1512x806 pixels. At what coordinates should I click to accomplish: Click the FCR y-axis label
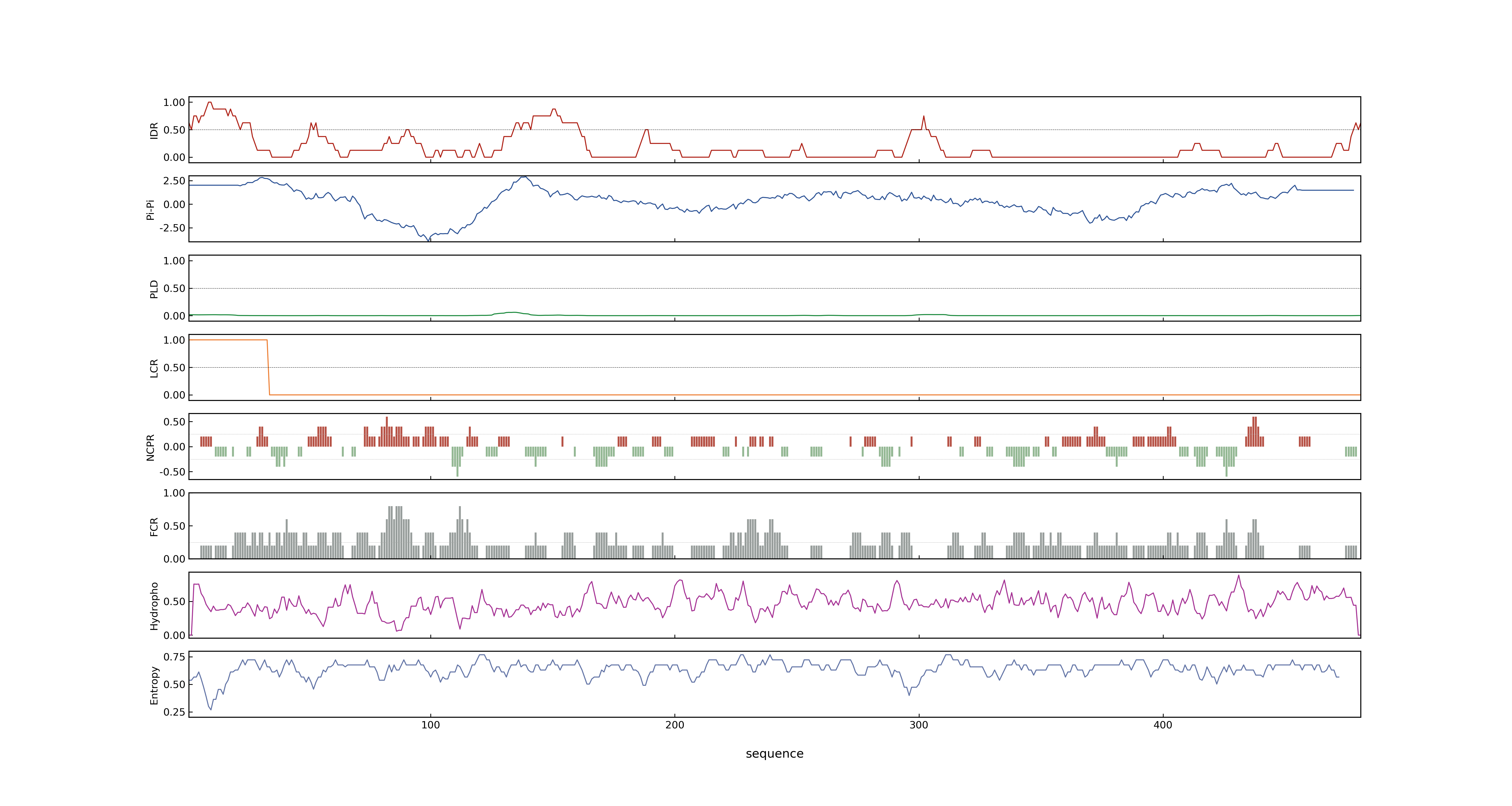[154, 526]
